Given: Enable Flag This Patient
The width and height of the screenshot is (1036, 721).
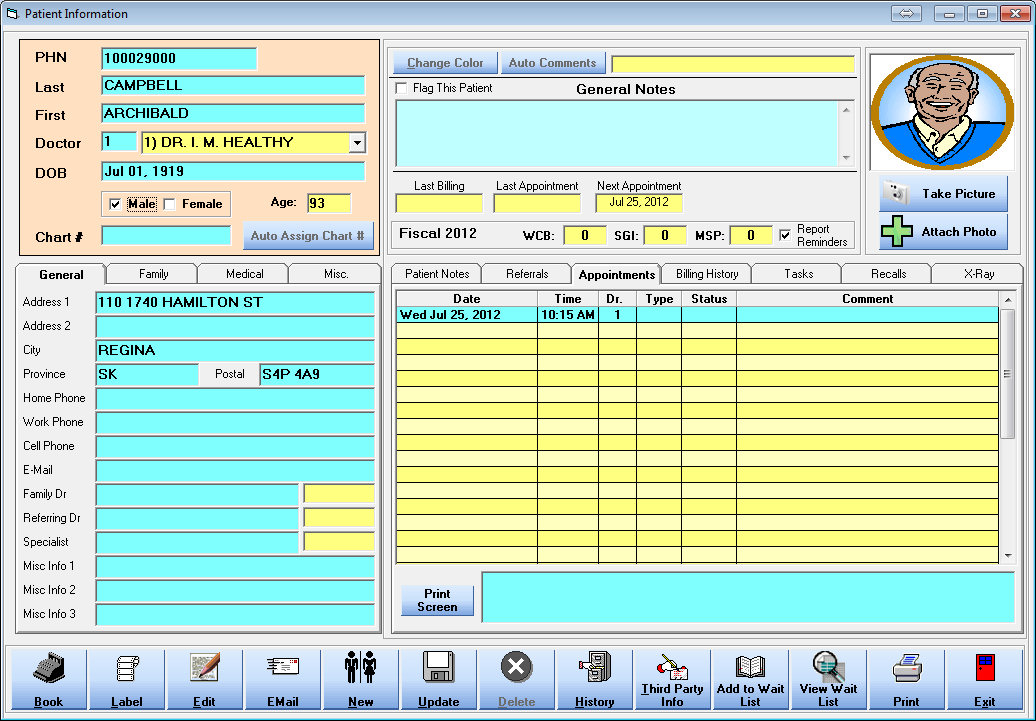Looking at the screenshot, I should tap(401, 88).
